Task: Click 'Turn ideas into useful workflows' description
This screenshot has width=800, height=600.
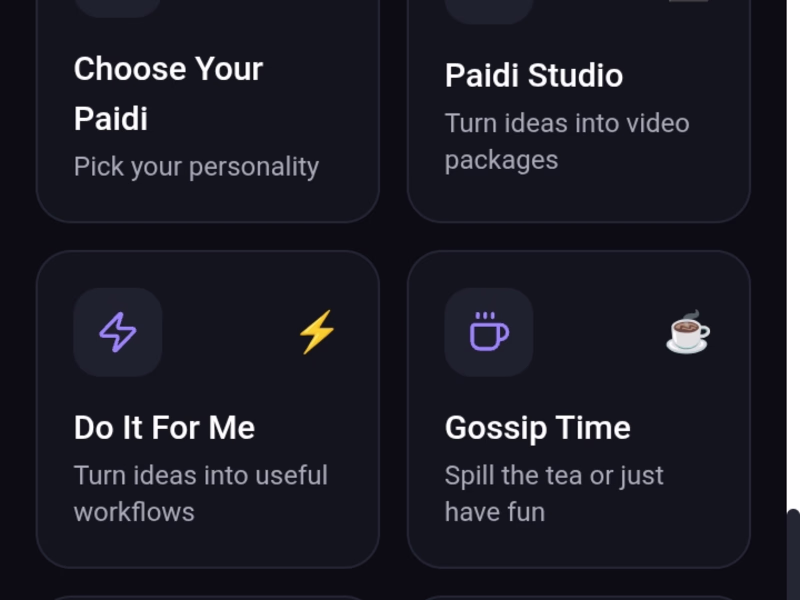Action: [x=201, y=493]
